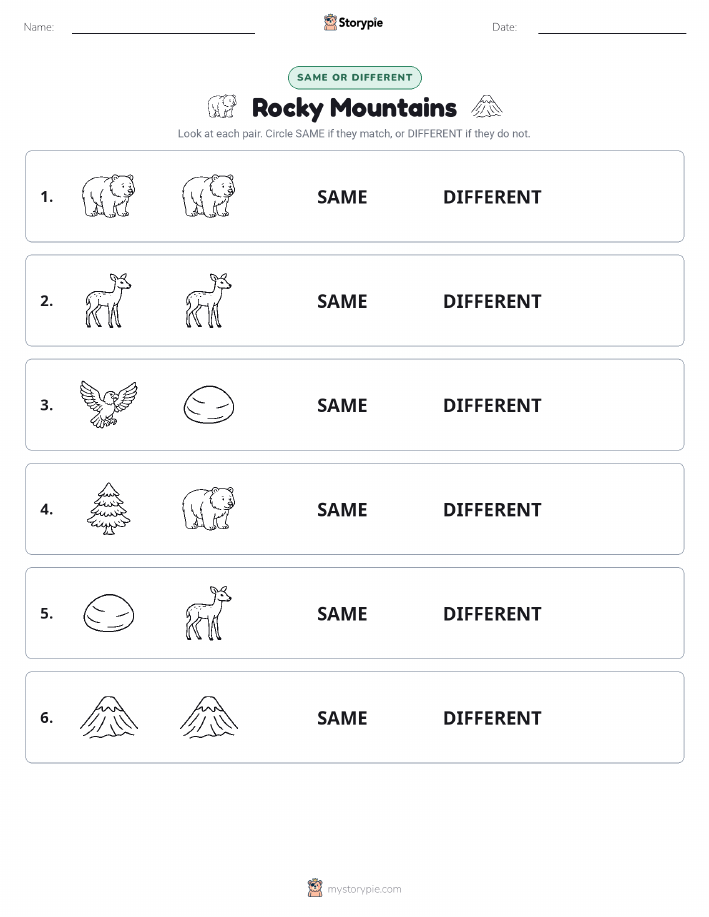This screenshot has width=709, height=917.
Task: Click the Storypie logo at top
Action: click(353, 23)
